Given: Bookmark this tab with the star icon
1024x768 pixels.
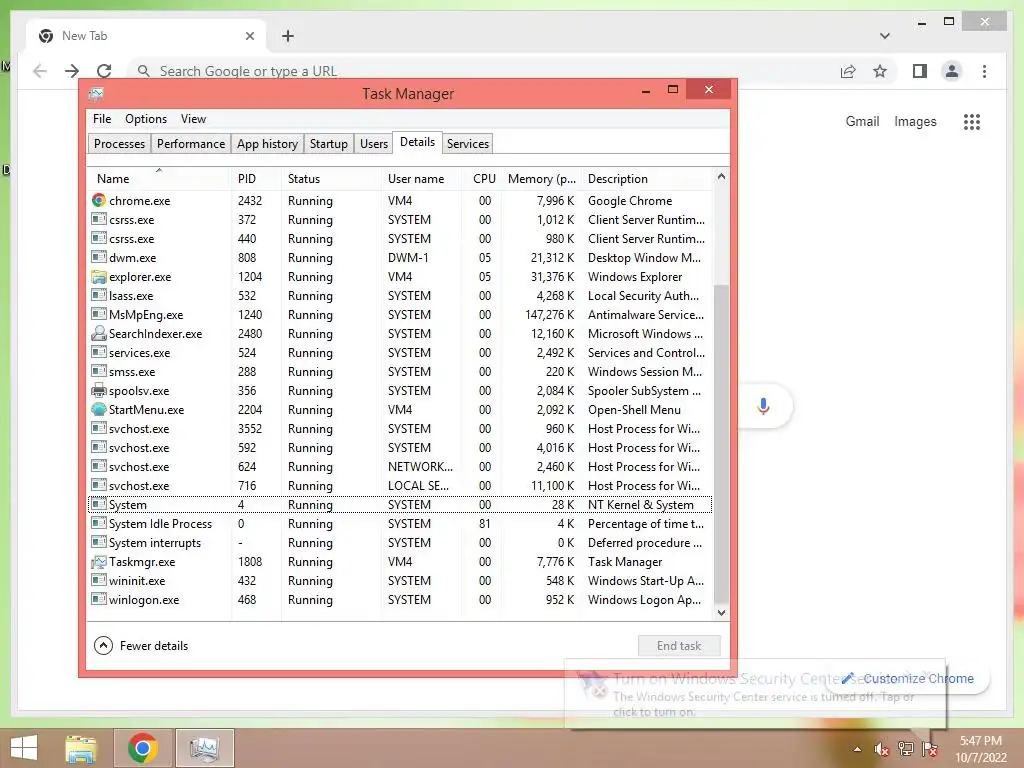Looking at the screenshot, I should (880, 71).
